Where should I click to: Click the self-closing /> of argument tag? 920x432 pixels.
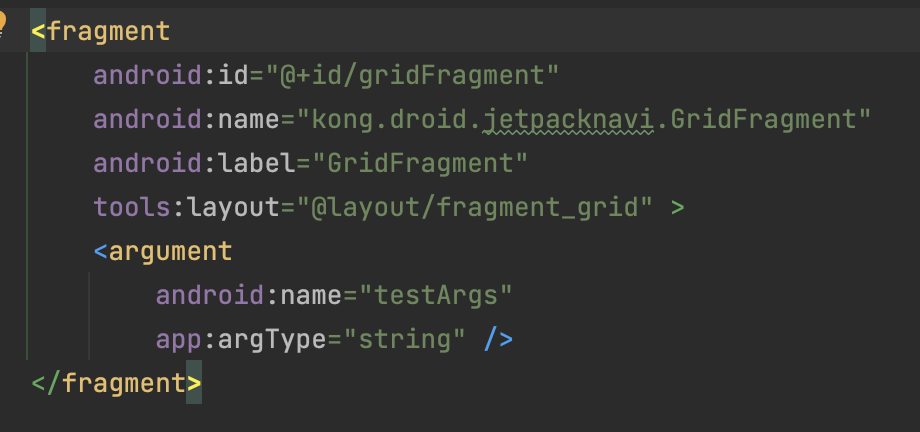coord(498,339)
